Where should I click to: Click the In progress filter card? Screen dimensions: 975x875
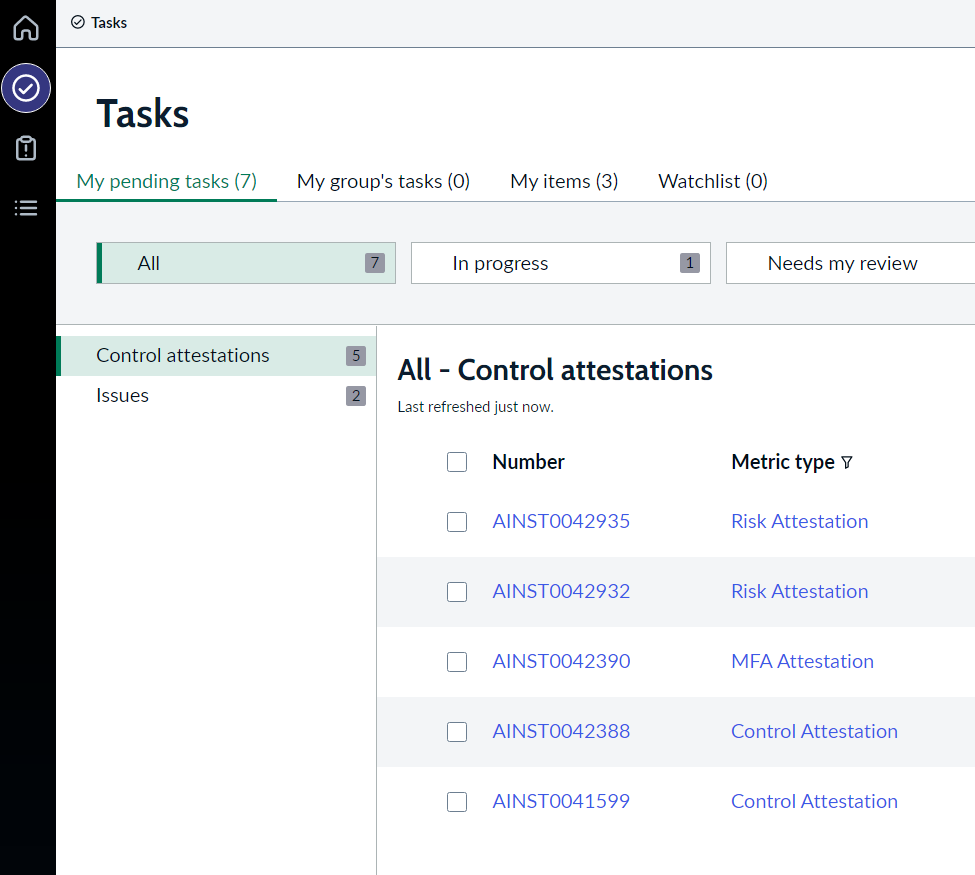coord(560,263)
